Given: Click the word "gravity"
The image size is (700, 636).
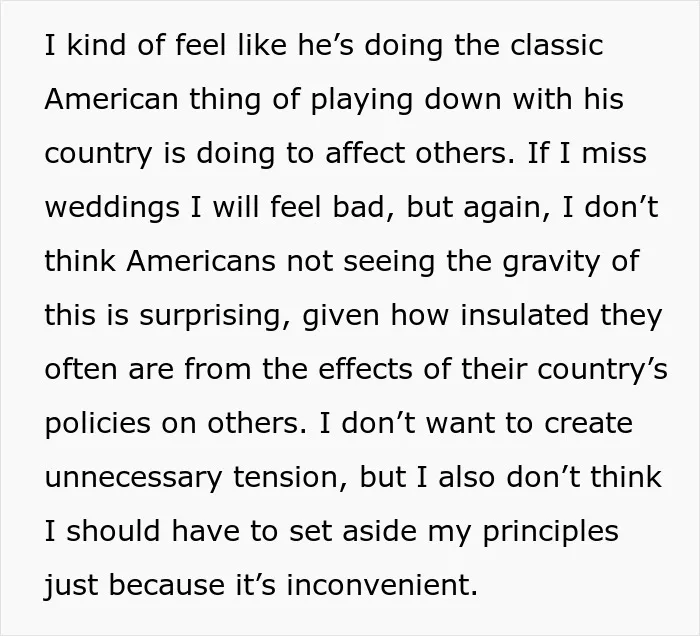Looking at the screenshot, I should 551,262.
